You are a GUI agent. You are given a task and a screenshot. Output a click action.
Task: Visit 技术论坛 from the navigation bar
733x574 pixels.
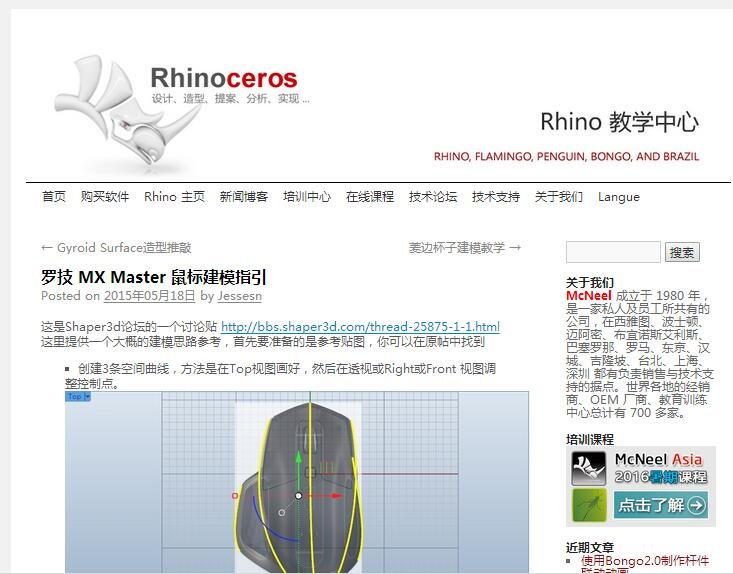433,197
